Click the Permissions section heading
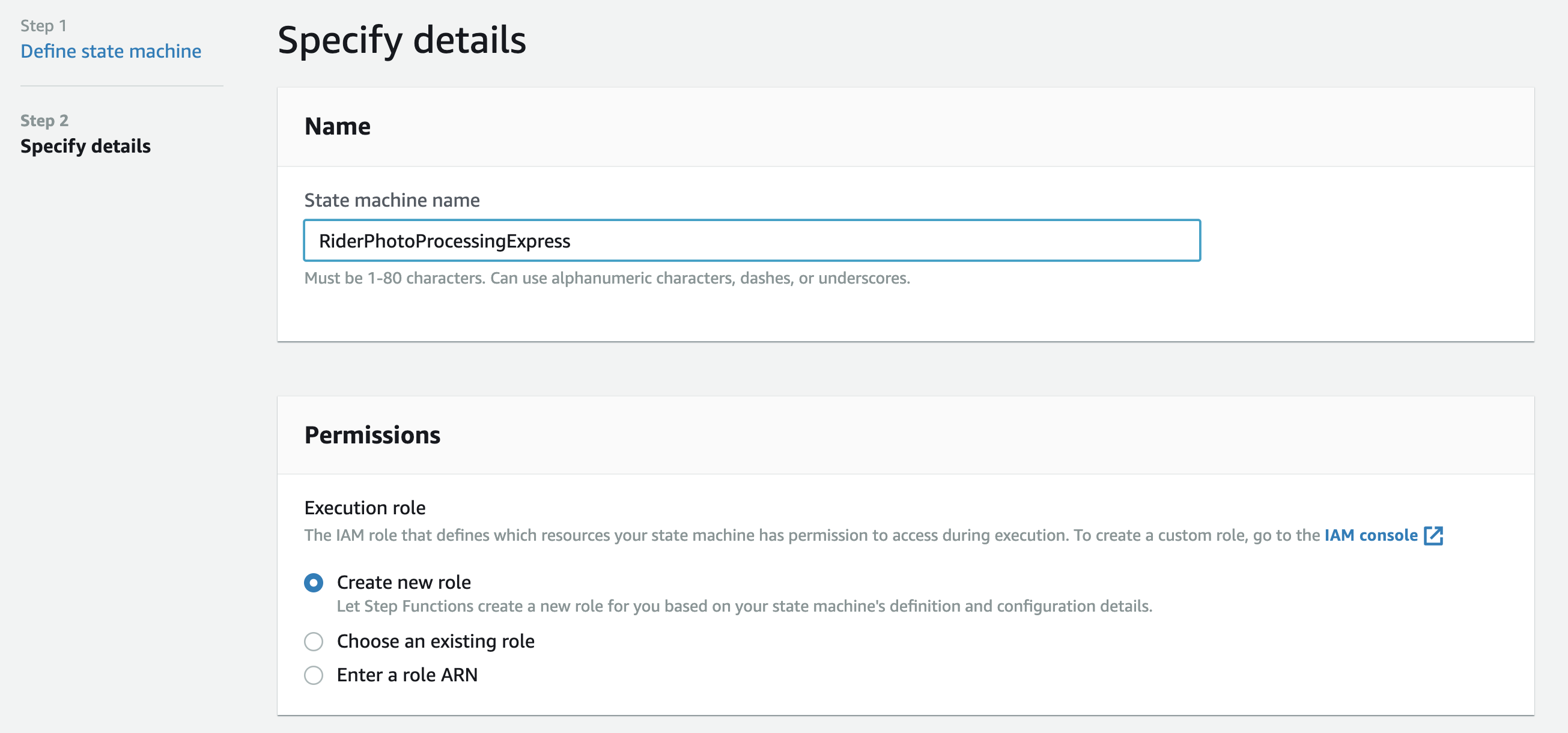Screen dimensions: 1568x733 click(x=372, y=436)
